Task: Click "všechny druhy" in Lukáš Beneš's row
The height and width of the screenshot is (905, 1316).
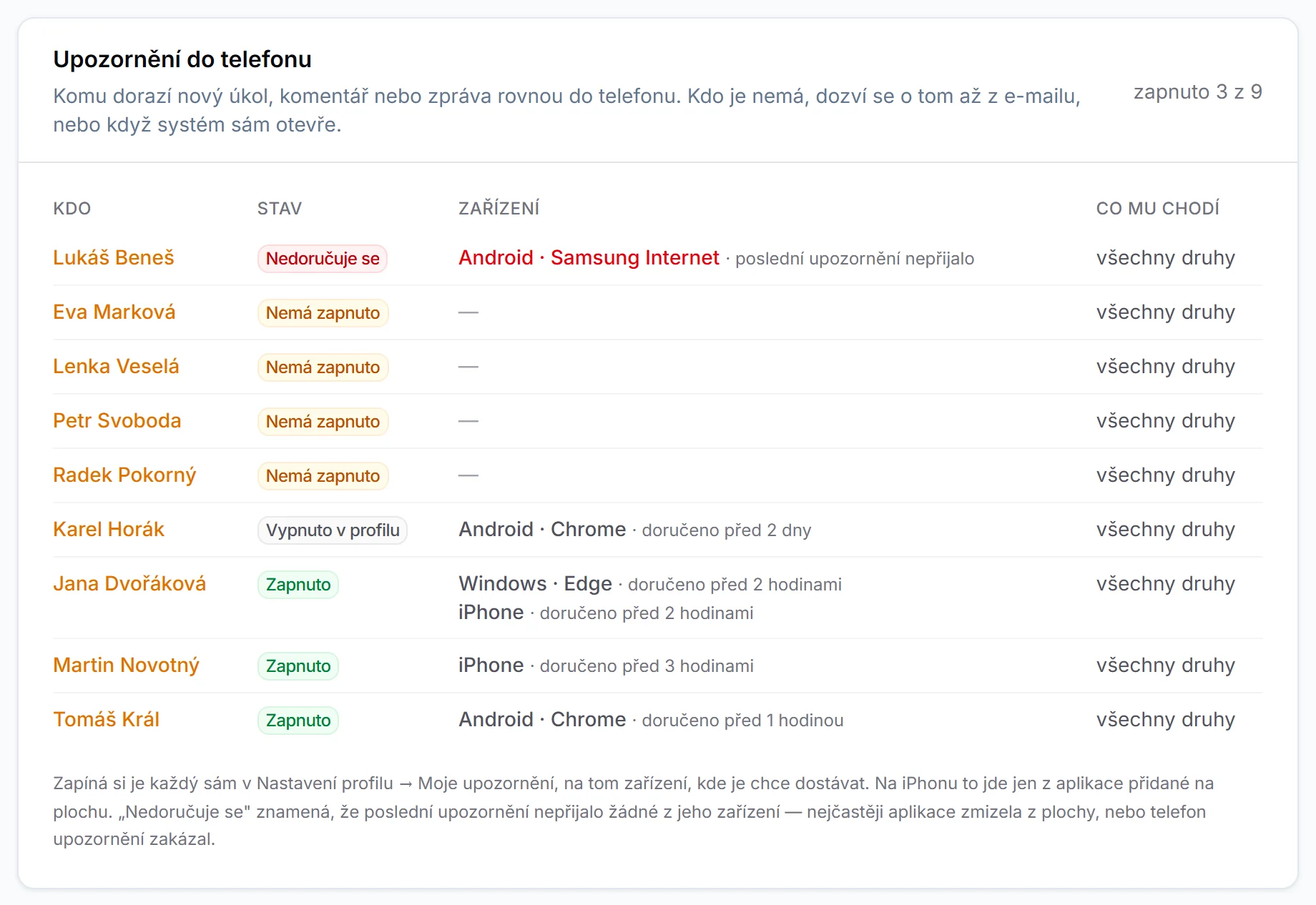Action: (x=1166, y=258)
